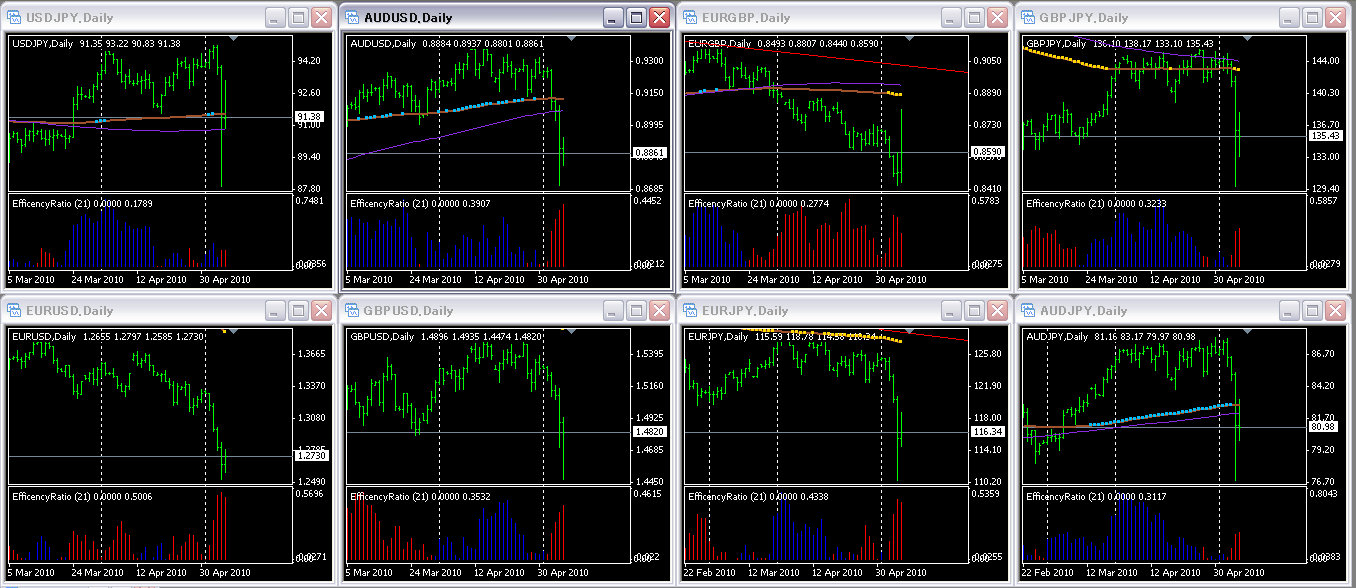This screenshot has width=1356, height=588.
Task: Minimize the USDJPY chart window
Action: pos(275,18)
